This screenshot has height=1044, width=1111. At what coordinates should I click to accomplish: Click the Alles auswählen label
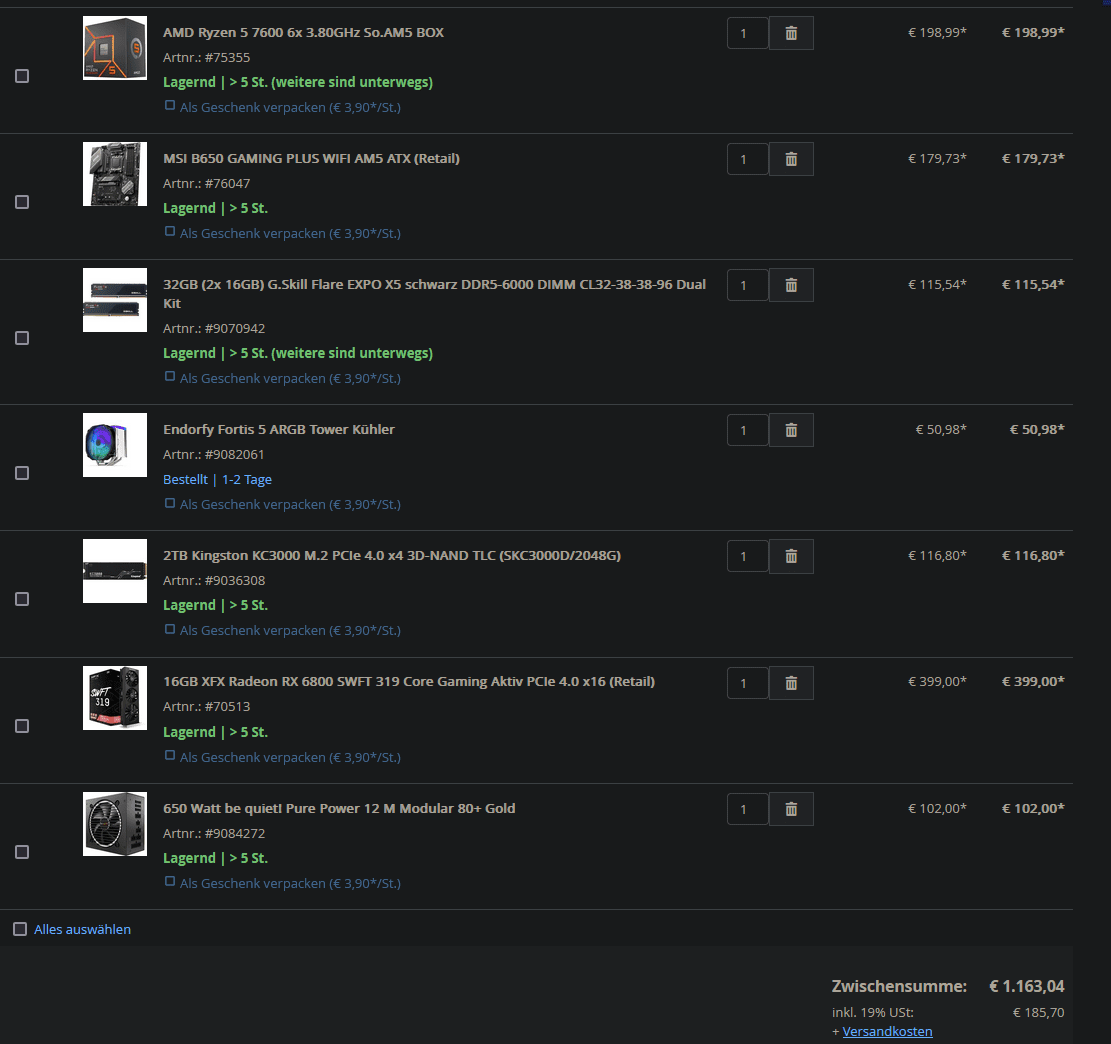(82, 929)
